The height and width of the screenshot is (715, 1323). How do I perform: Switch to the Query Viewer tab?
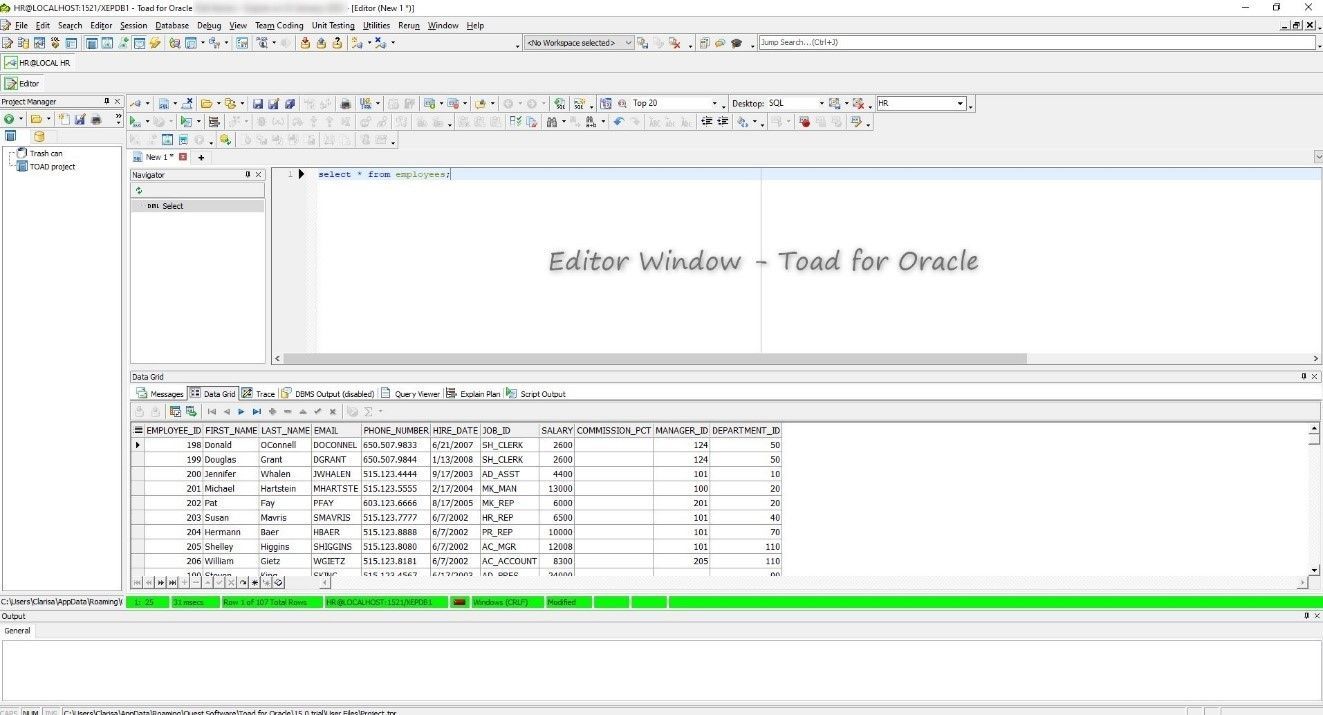click(410, 394)
